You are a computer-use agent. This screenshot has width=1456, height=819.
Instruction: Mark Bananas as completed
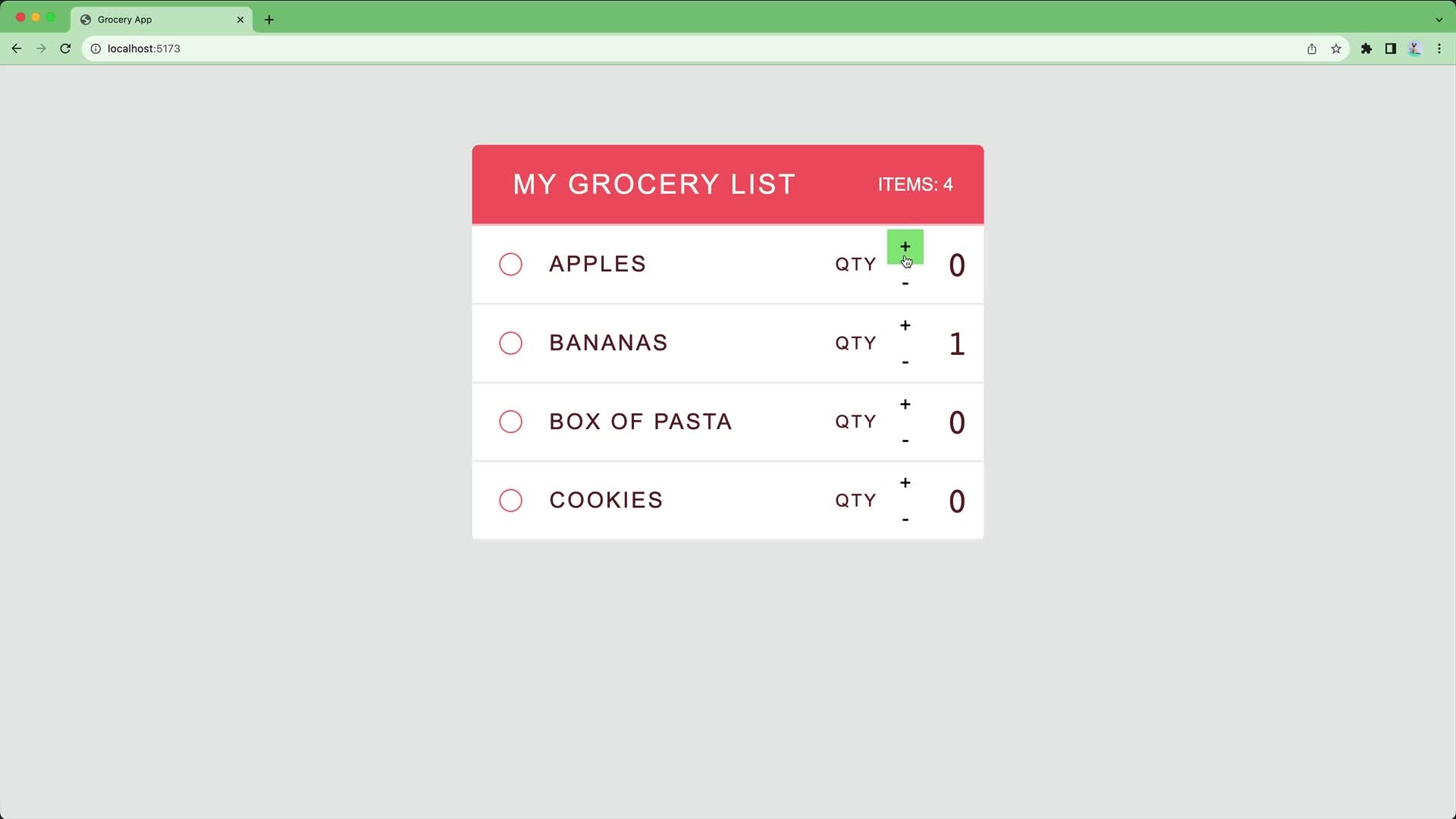[510, 343]
